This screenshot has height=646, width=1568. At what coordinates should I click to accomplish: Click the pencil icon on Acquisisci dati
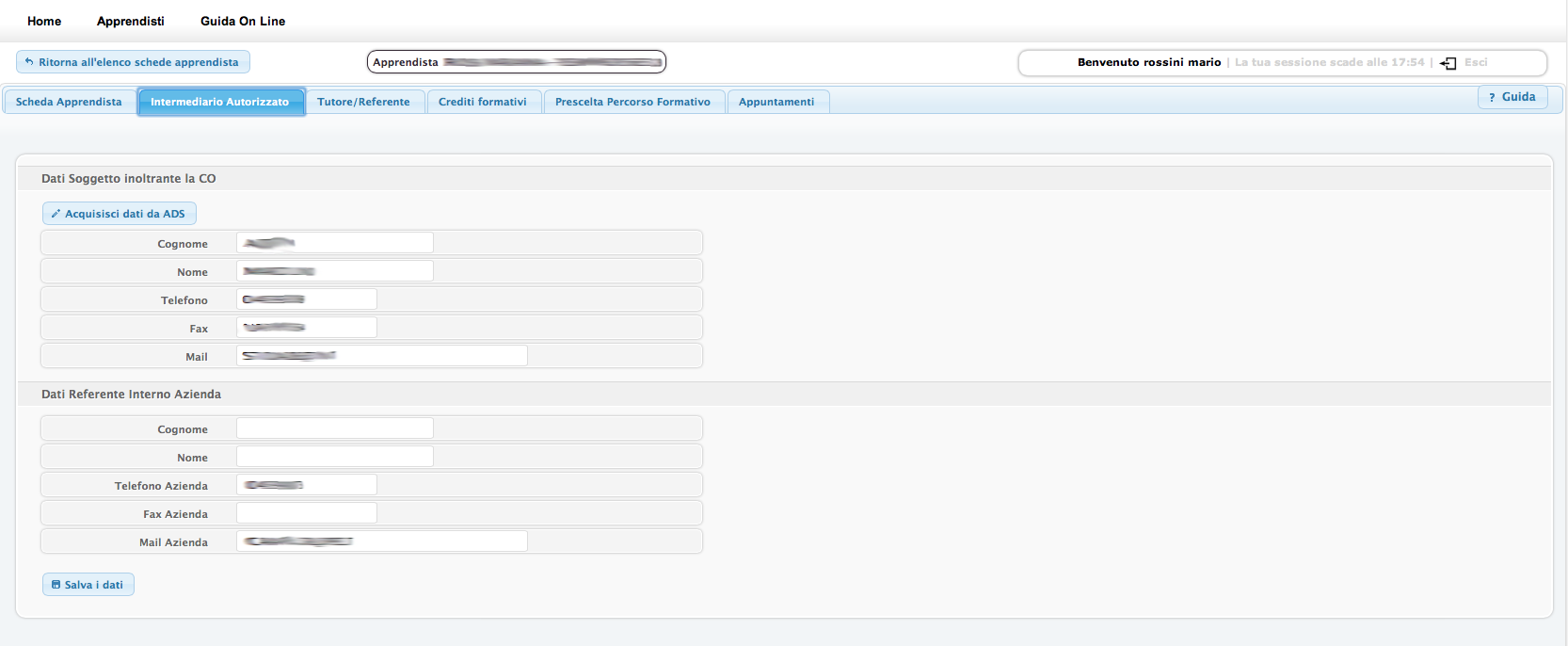click(x=56, y=214)
